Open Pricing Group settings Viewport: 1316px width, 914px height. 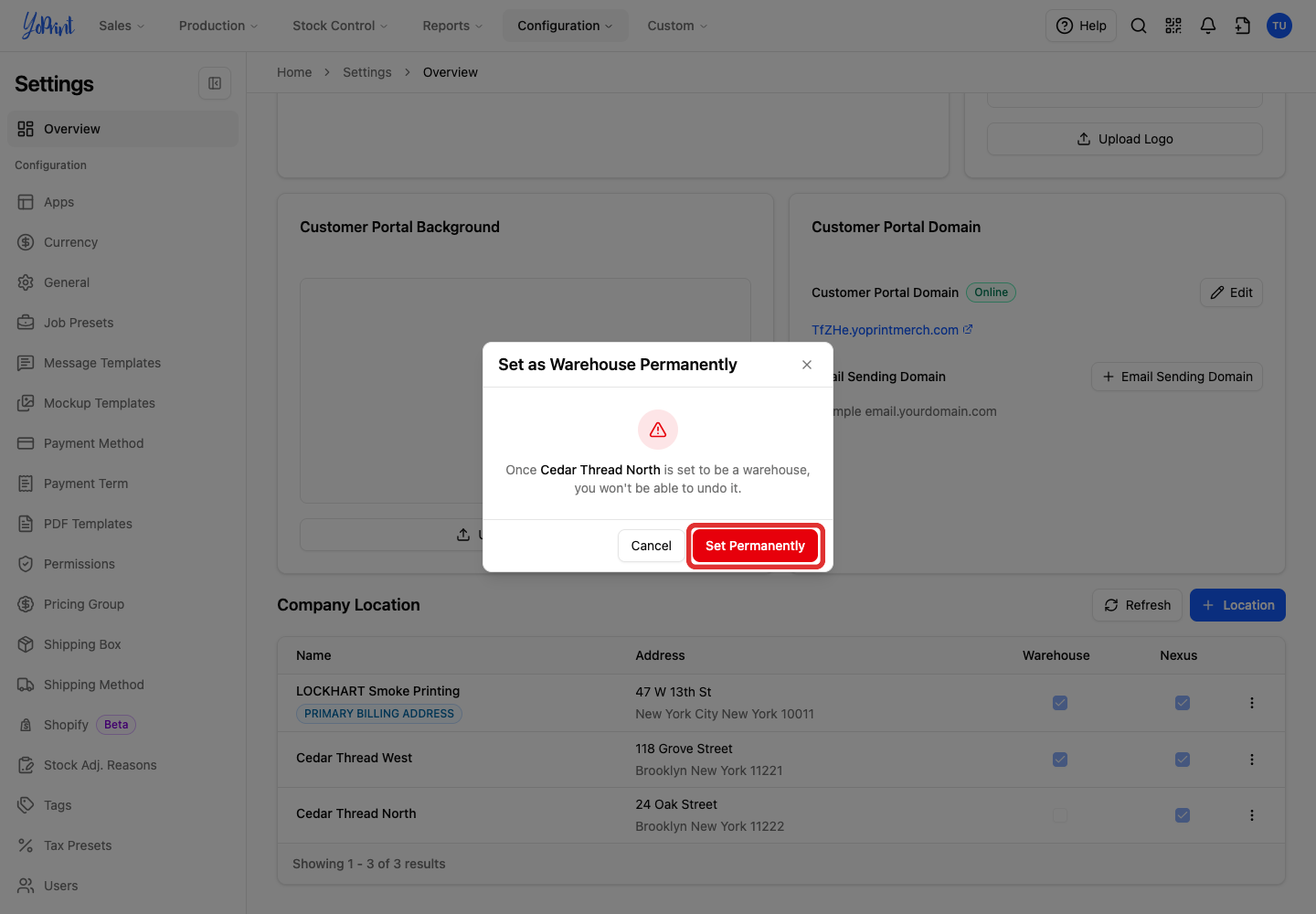coord(122,604)
